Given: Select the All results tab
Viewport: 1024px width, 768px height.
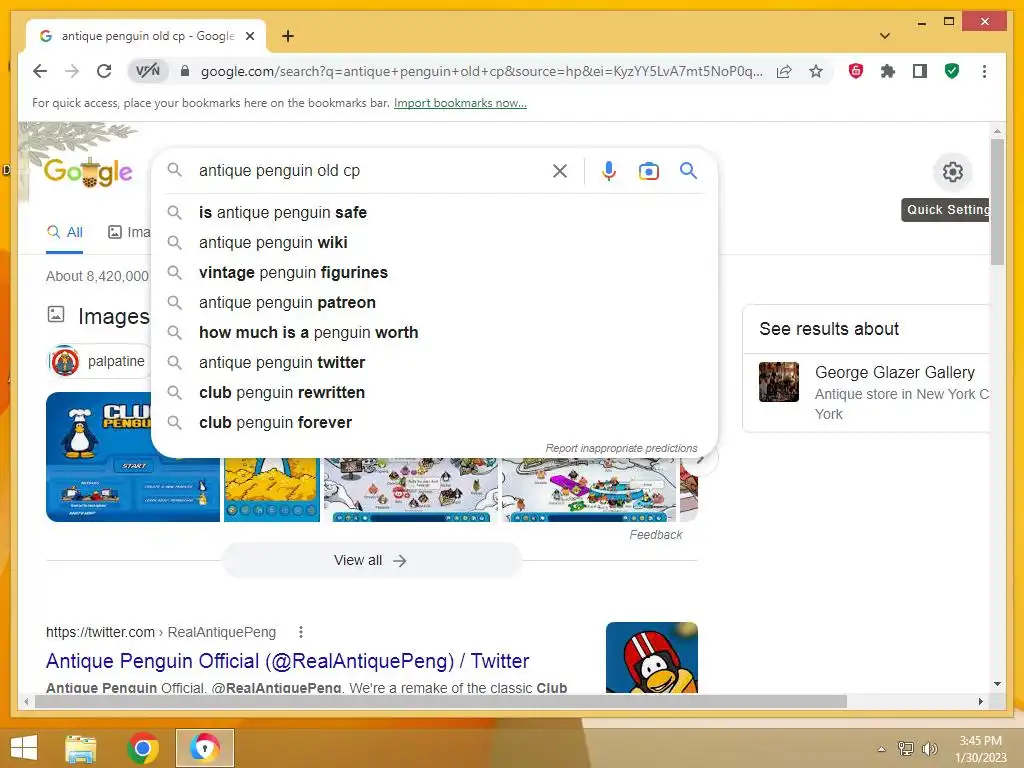Looking at the screenshot, I should pos(65,232).
